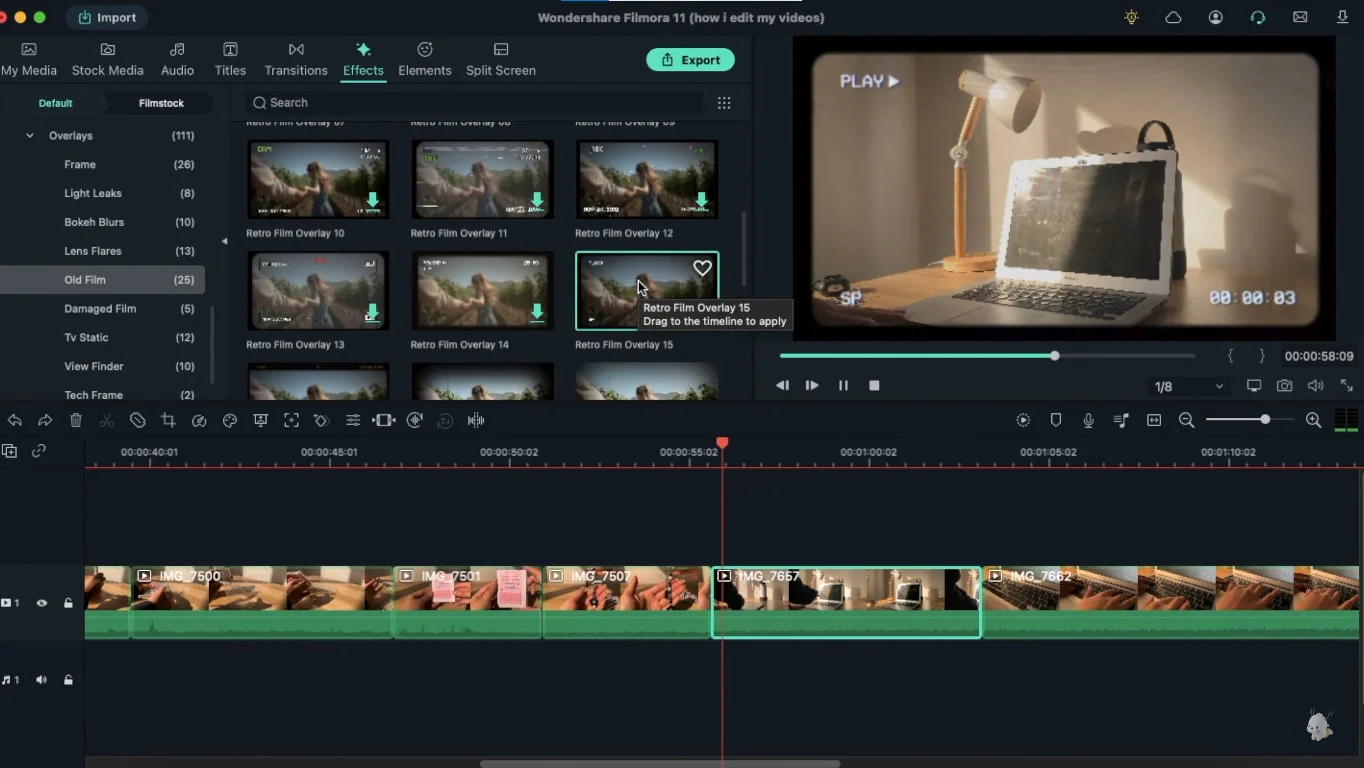This screenshot has width=1364, height=768.
Task: Click the Add Track icon
Action: coord(9,451)
